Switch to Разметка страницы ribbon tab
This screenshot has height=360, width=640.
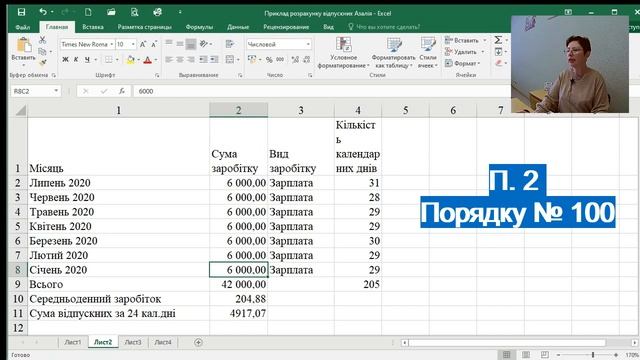144,27
